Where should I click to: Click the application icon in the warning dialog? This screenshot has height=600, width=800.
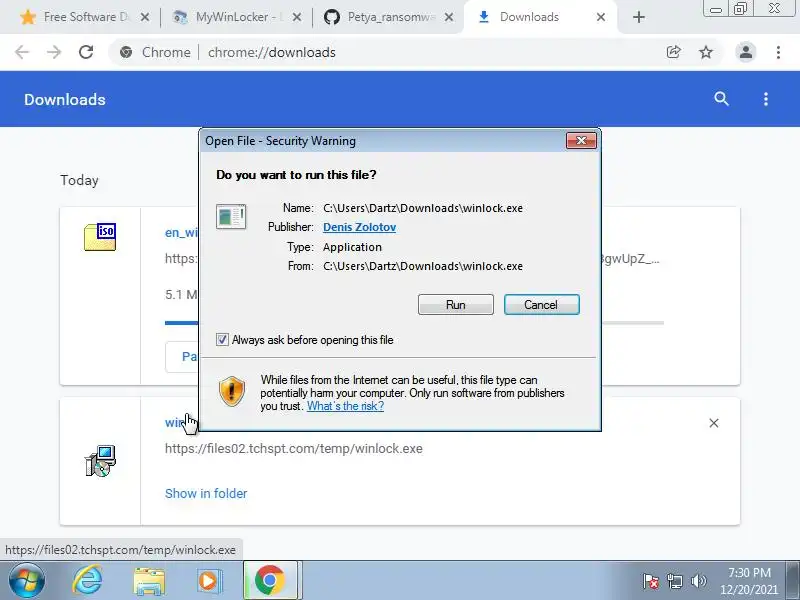point(231,216)
